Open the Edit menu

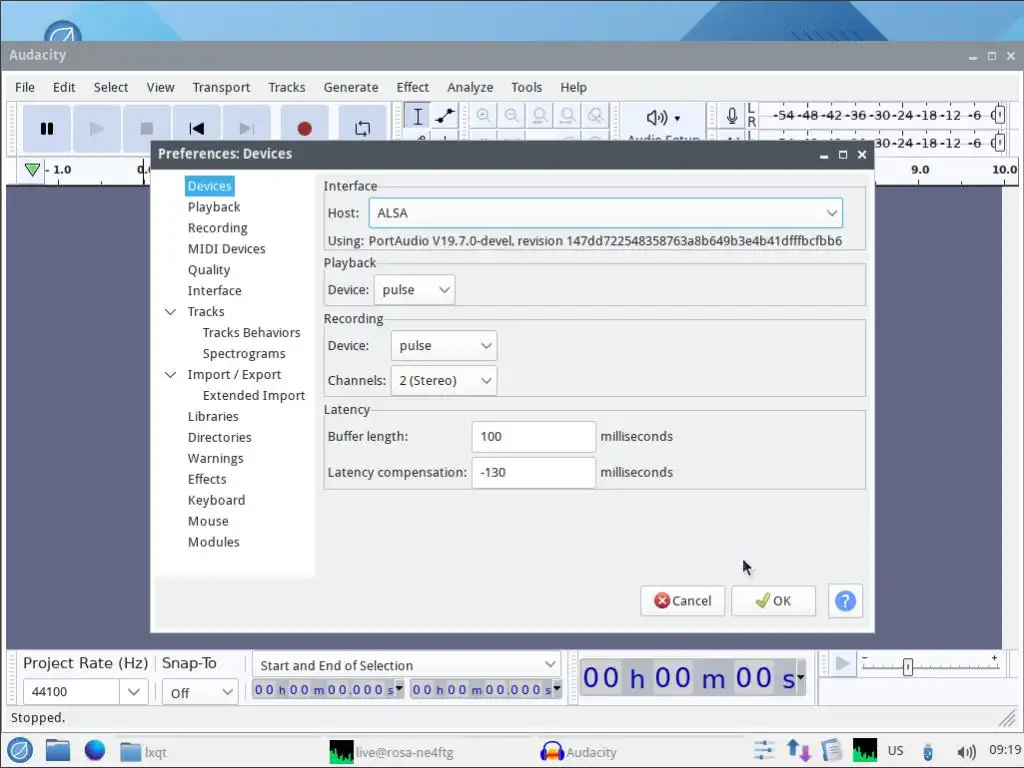pos(64,88)
